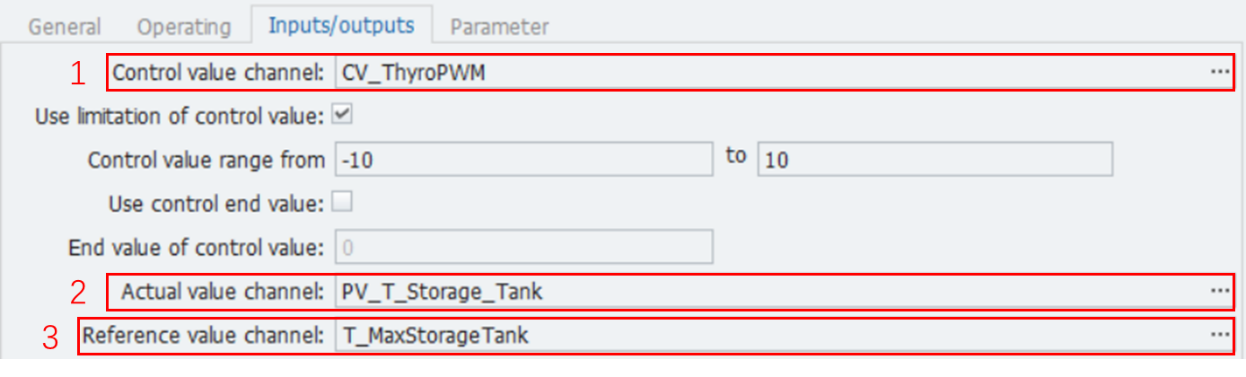Click the Use limitation of control value label
Screen dimensions: 1246x377
coord(180,116)
